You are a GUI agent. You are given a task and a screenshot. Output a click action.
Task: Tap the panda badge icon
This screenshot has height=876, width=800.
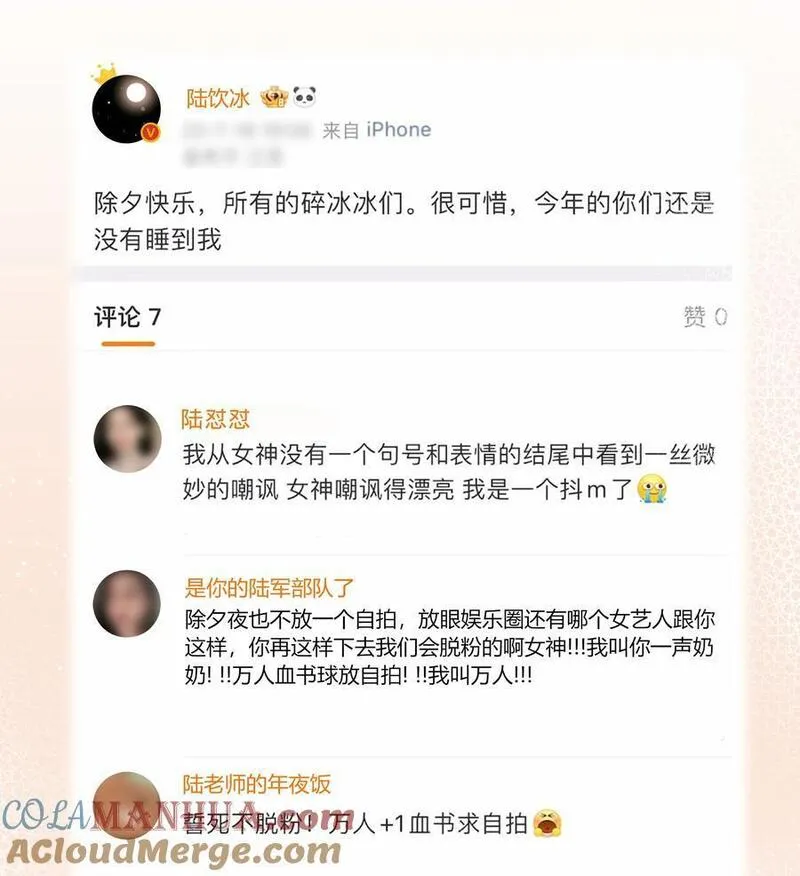304,97
